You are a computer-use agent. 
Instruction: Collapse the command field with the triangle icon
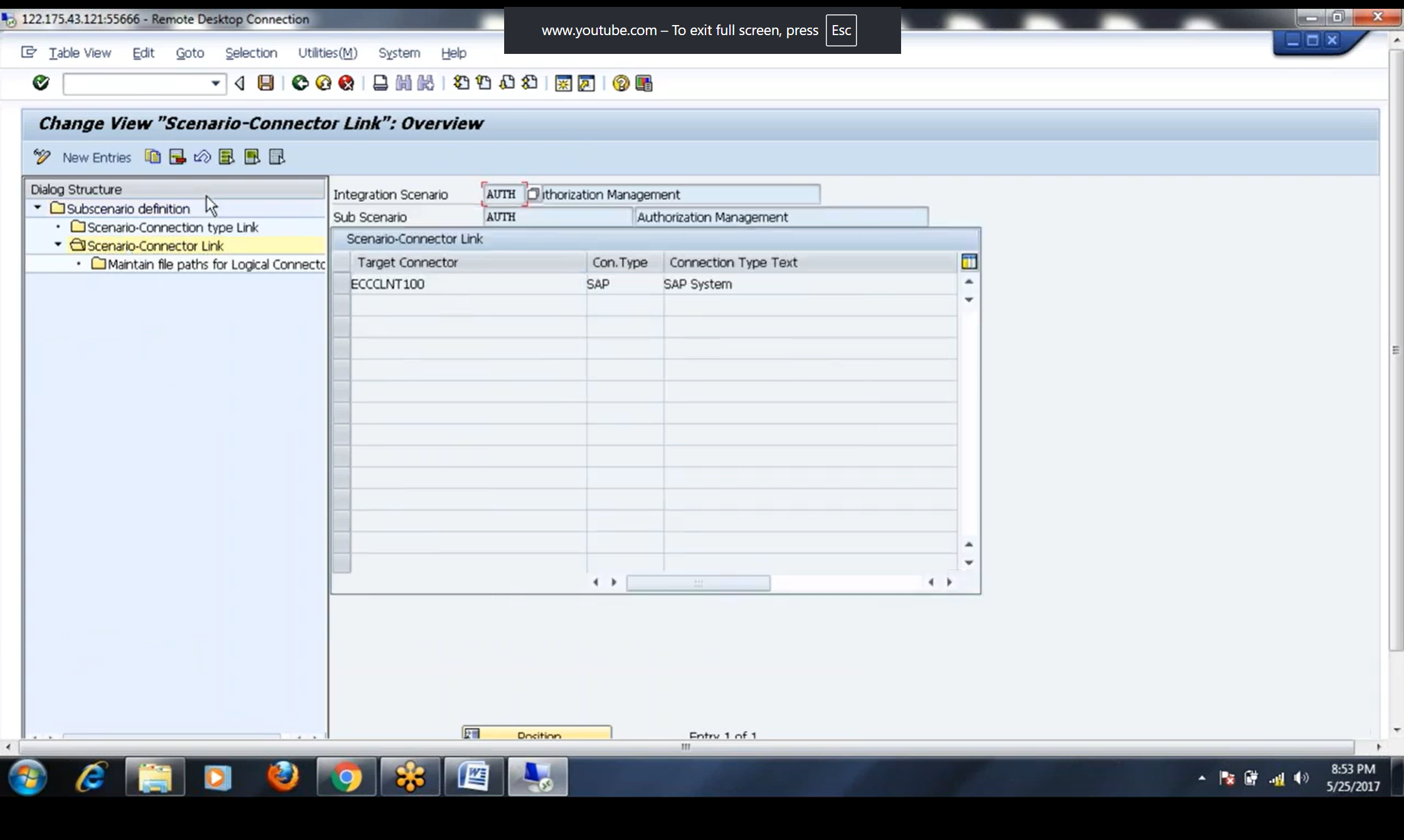click(240, 83)
